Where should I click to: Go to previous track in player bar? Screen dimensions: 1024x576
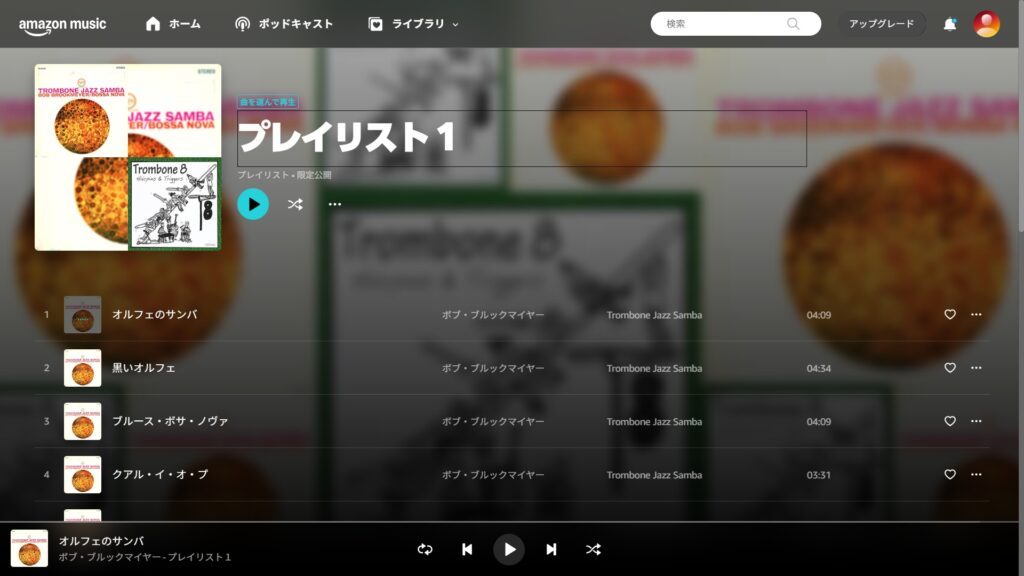click(x=467, y=549)
